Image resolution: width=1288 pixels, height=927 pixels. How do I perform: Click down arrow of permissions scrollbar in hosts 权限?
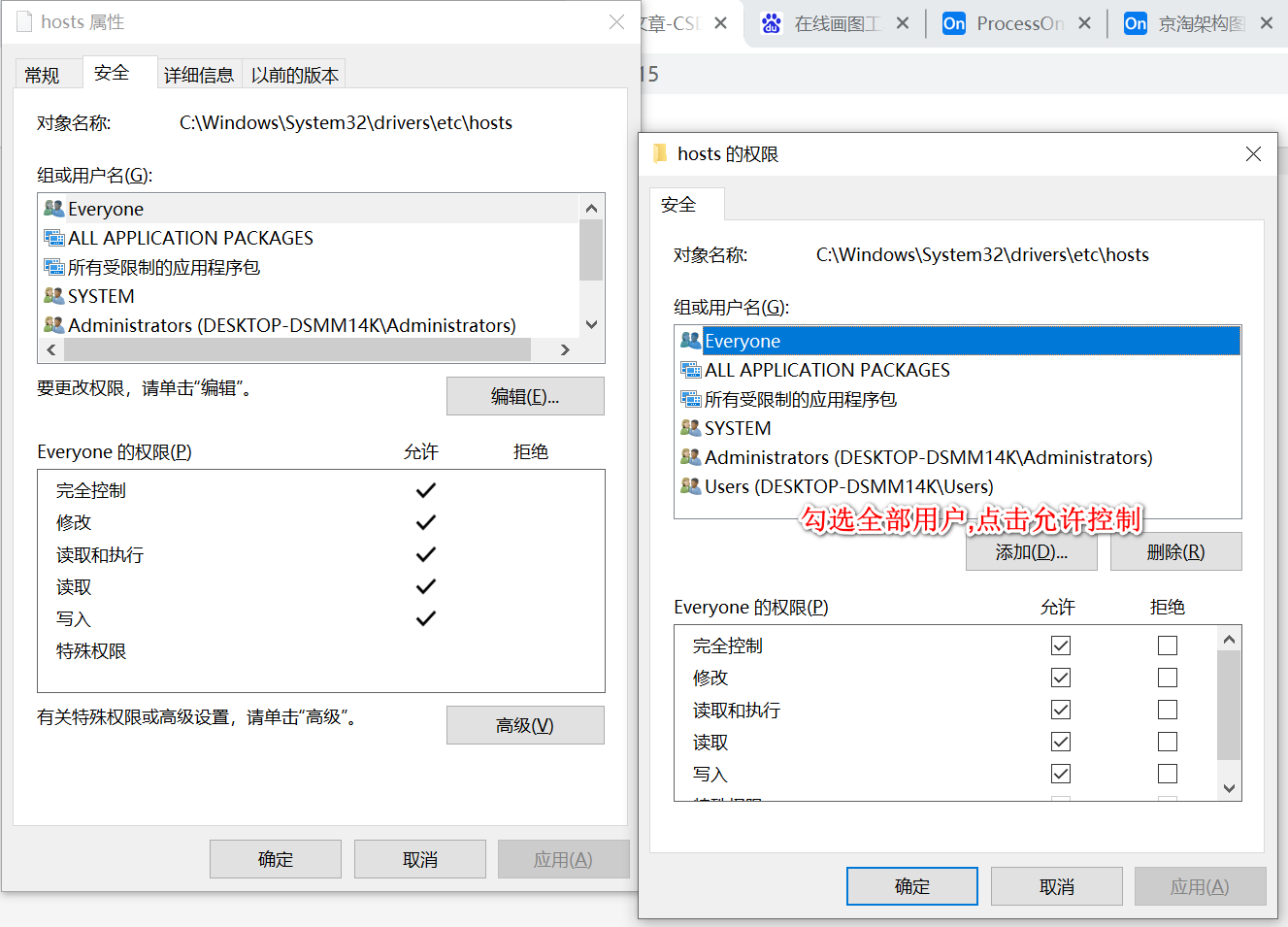click(1229, 788)
